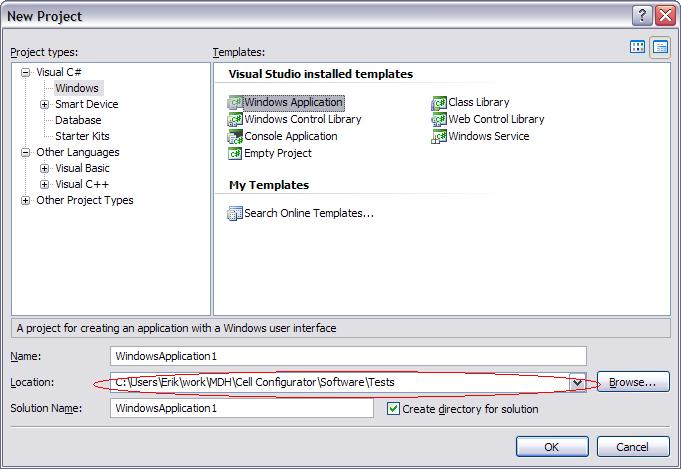The height and width of the screenshot is (469, 681).
Task: Open the dialog help question mark
Action: (642, 16)
